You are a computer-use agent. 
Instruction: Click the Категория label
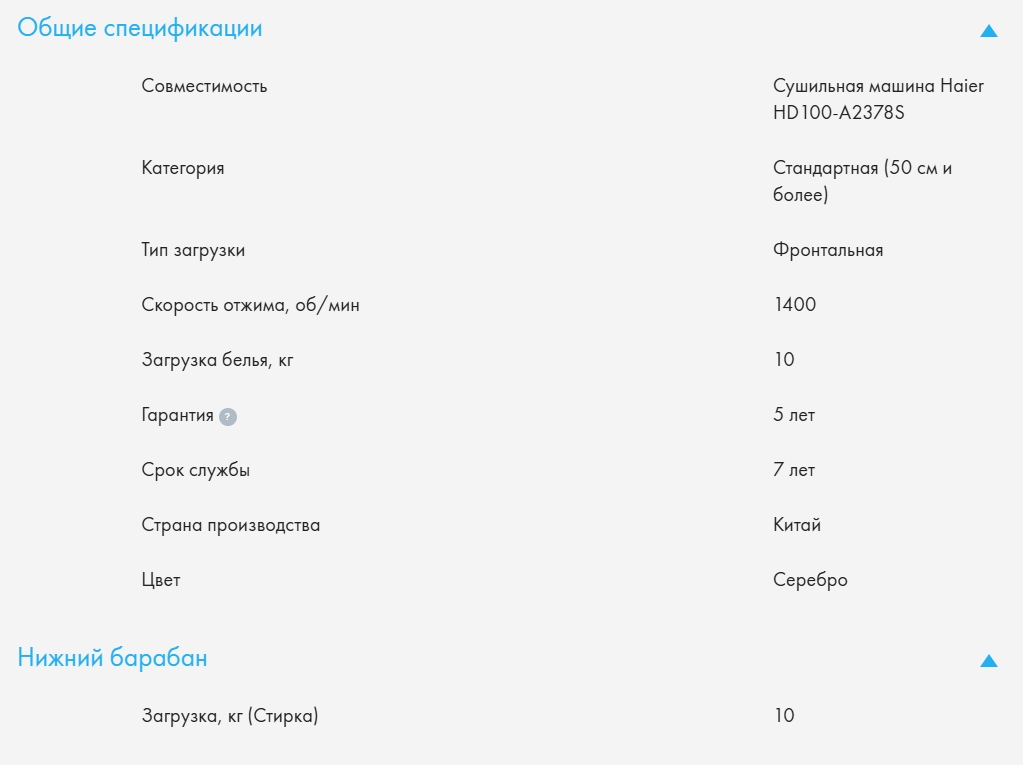point(183,168)
